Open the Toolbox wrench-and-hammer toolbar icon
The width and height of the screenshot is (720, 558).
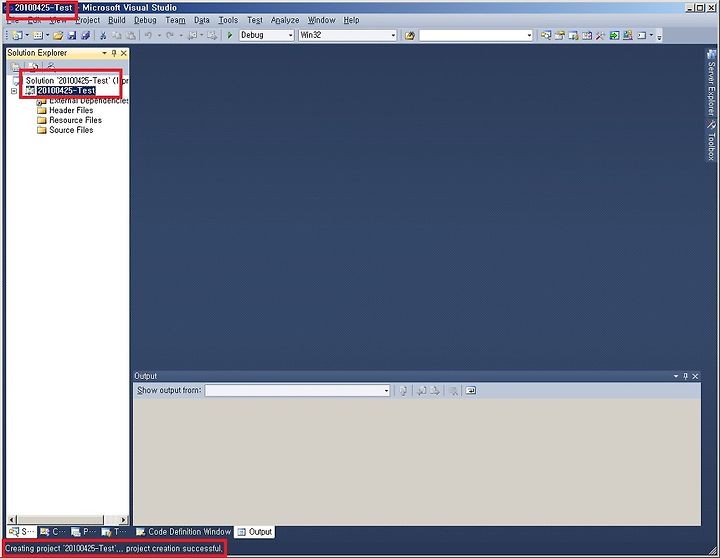600,35
